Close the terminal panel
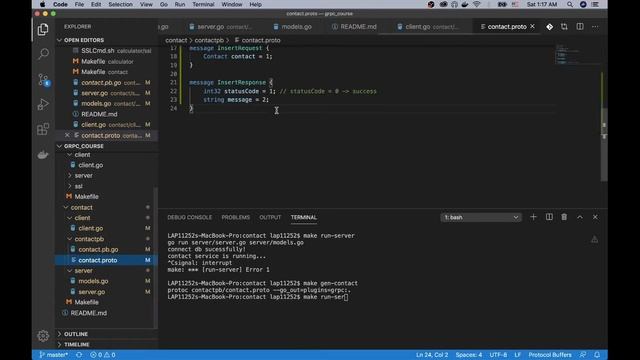Screen dimensions: 640x360 tap(595, 217)
